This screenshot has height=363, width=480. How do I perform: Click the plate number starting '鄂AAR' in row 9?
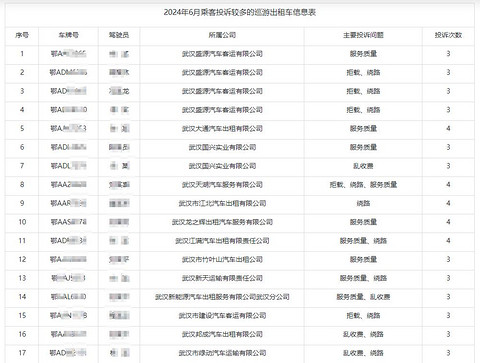point(69,203)
